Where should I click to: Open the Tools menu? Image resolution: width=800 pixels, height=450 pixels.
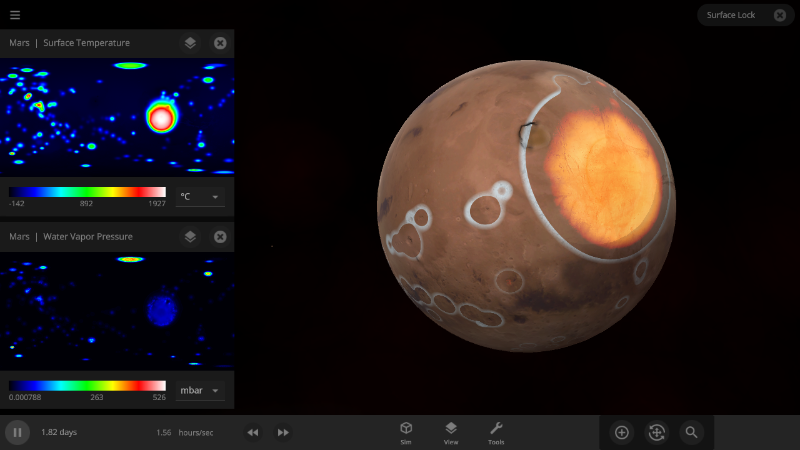(496, 433)
